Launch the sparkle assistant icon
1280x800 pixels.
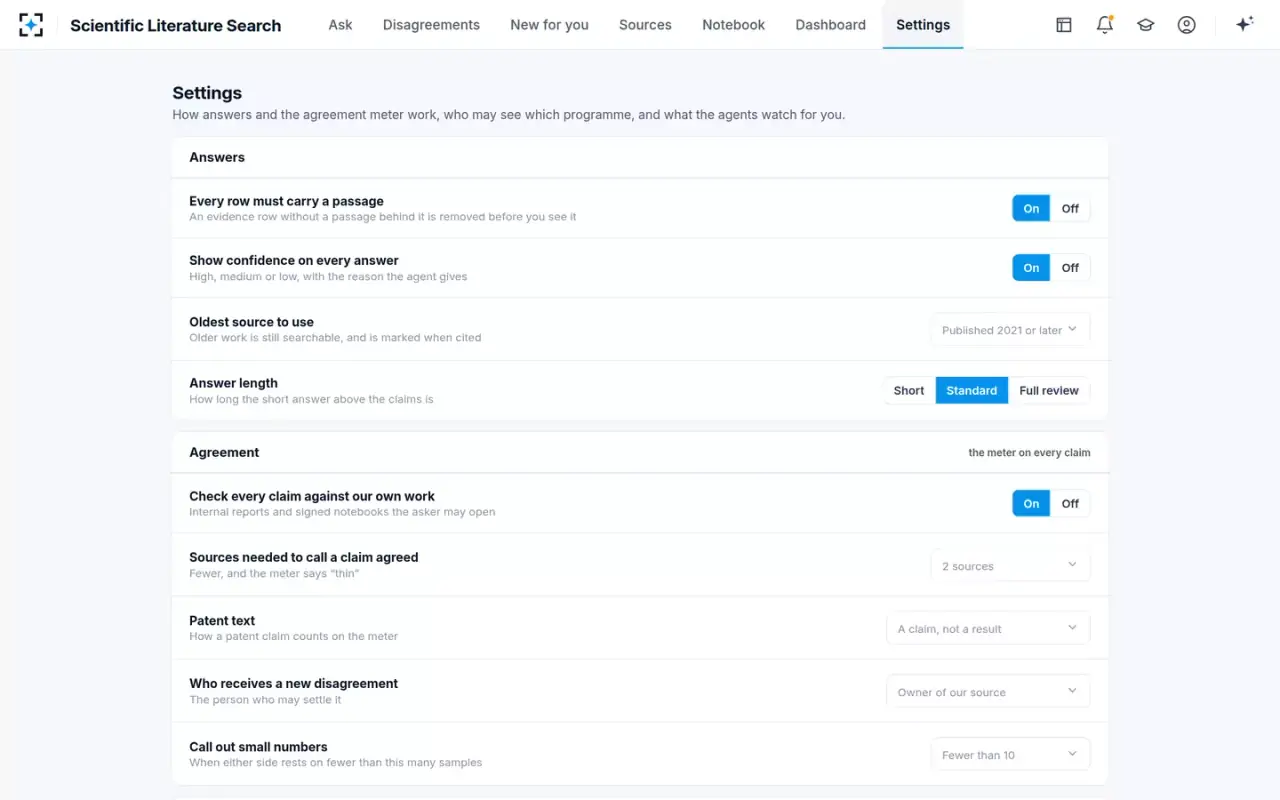tap(1244, 25)
